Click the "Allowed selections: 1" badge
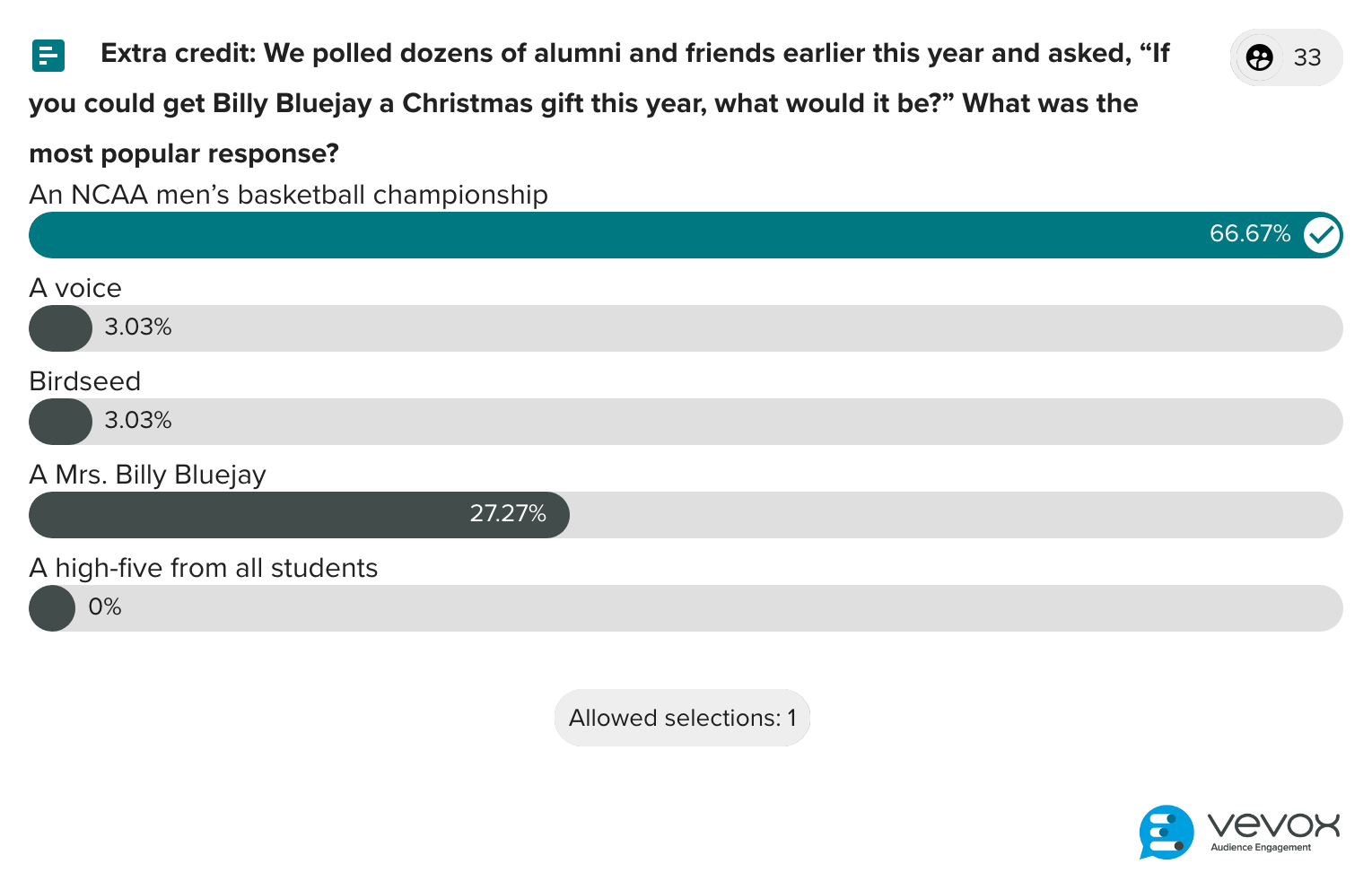The width and height of the screenshot is (1372, 890). tap(682, 718)
